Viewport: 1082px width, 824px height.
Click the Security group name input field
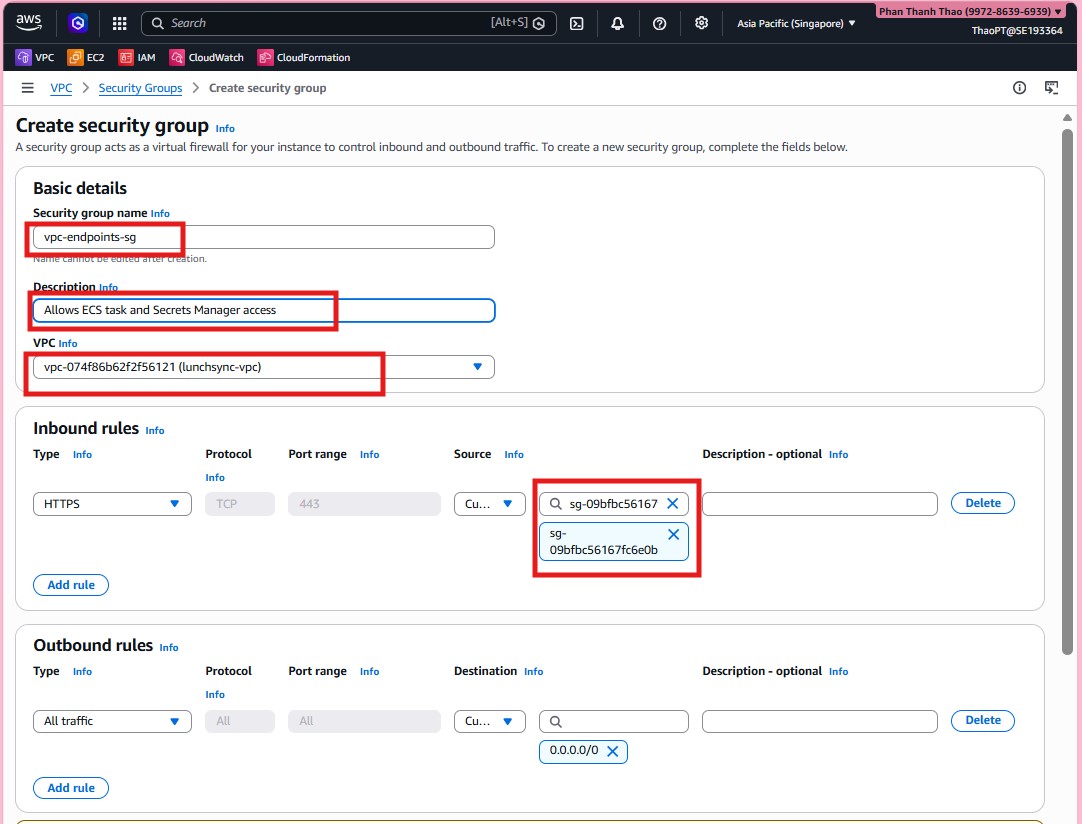(x=264, y=237)
